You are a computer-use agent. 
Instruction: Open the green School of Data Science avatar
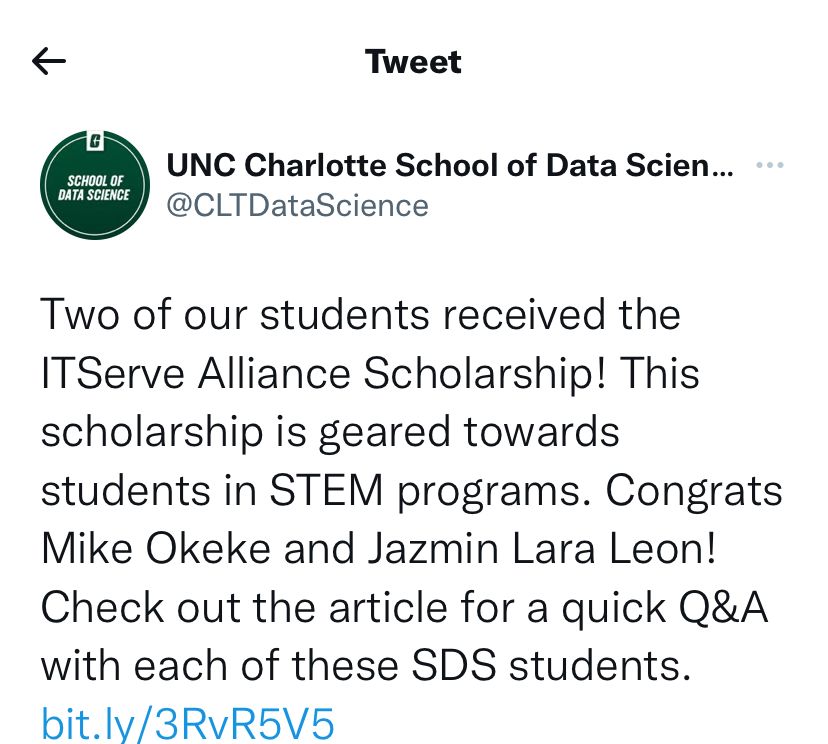pos(94,188)
